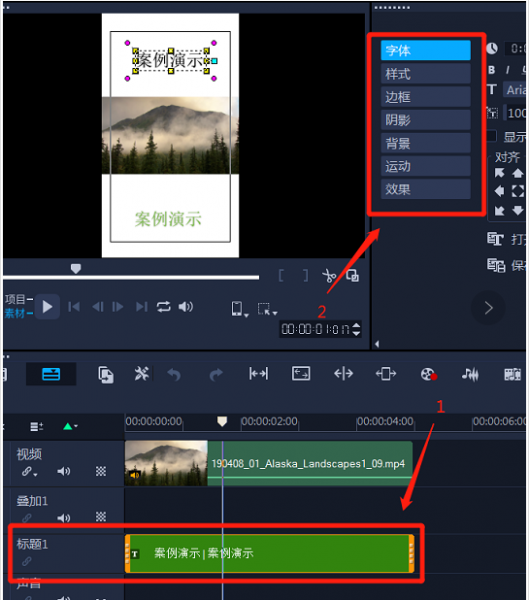Screen dimensions: 529x600
Task: Align title to the bottom-left
Action: 499,210
